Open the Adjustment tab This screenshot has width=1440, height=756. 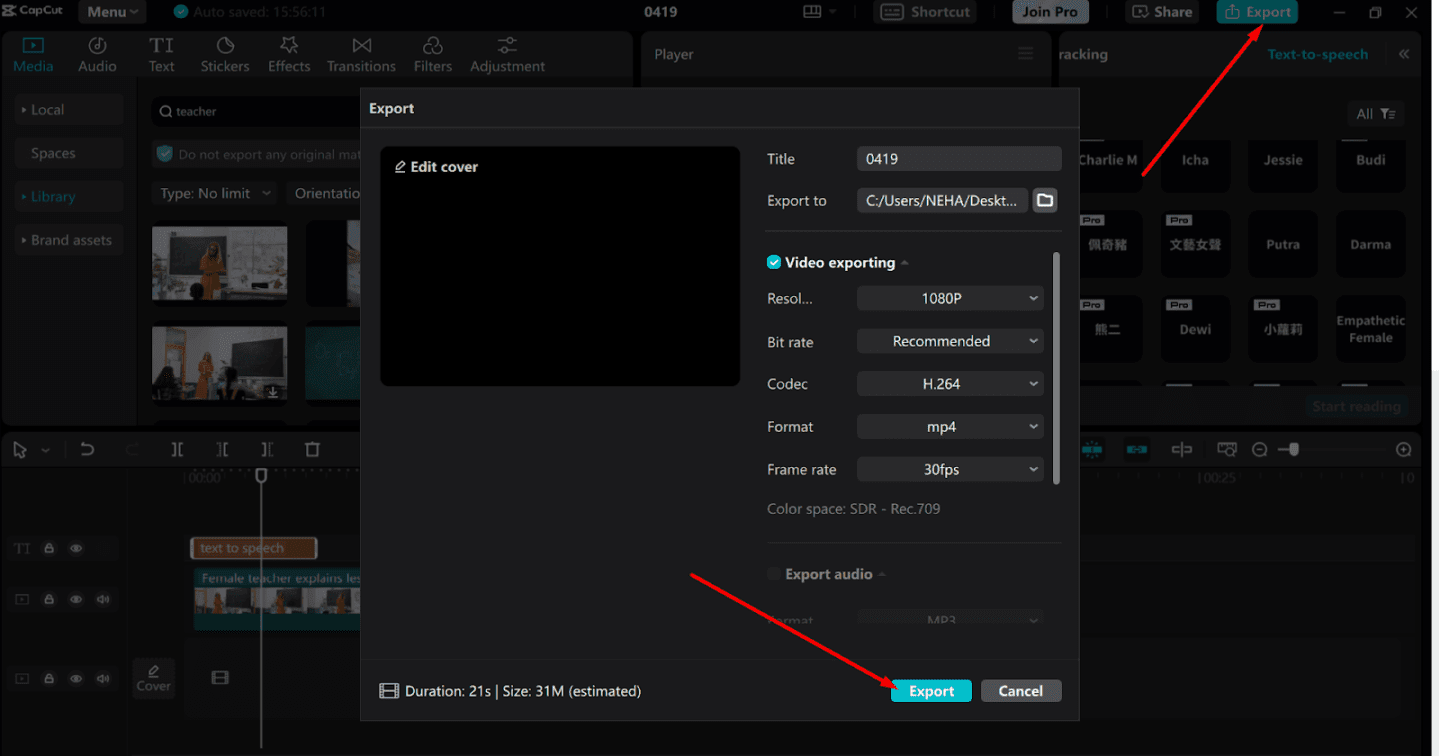tap(508, 55)
